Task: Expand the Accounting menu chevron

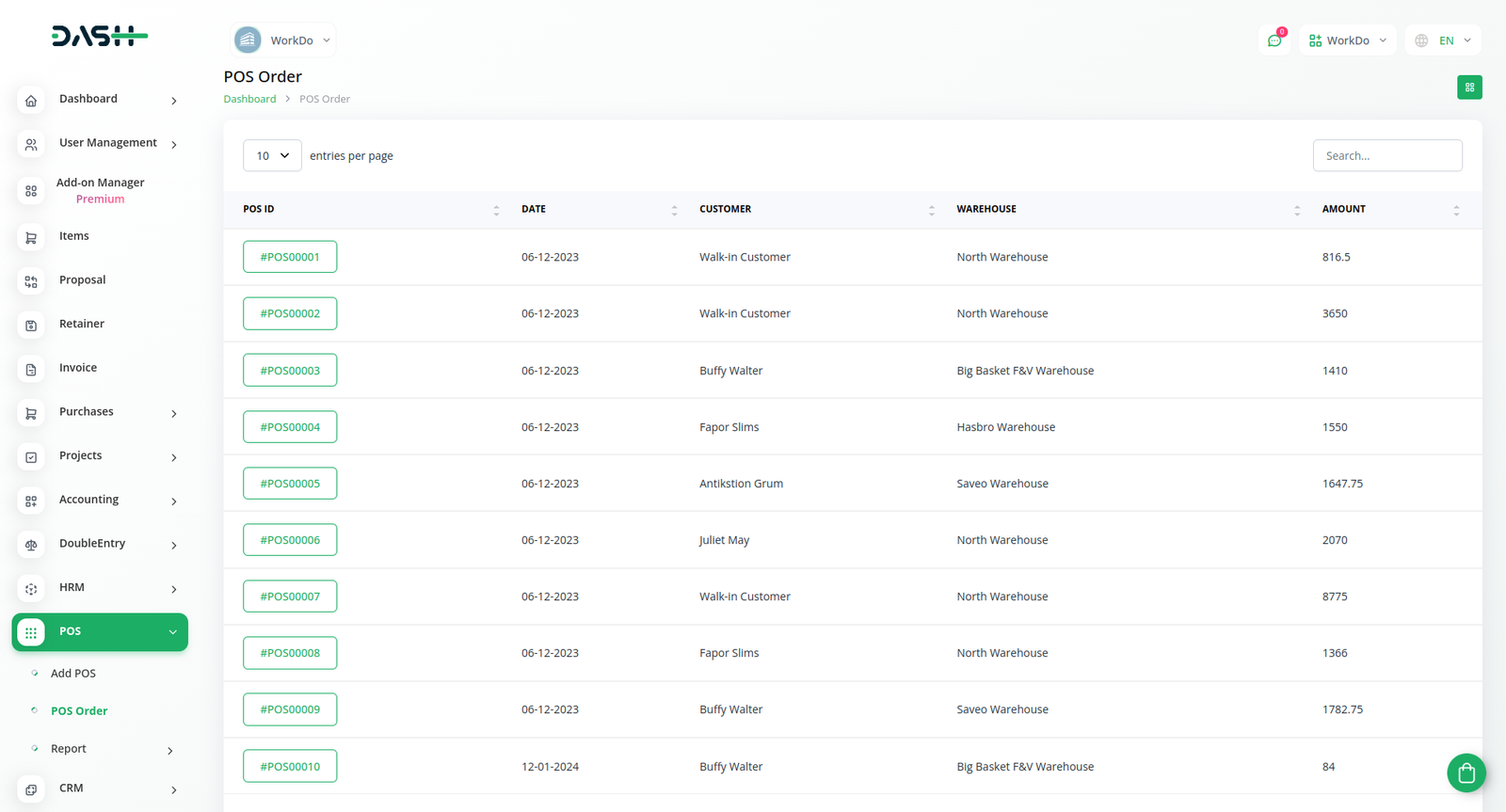Action: (x=174, y=502)
